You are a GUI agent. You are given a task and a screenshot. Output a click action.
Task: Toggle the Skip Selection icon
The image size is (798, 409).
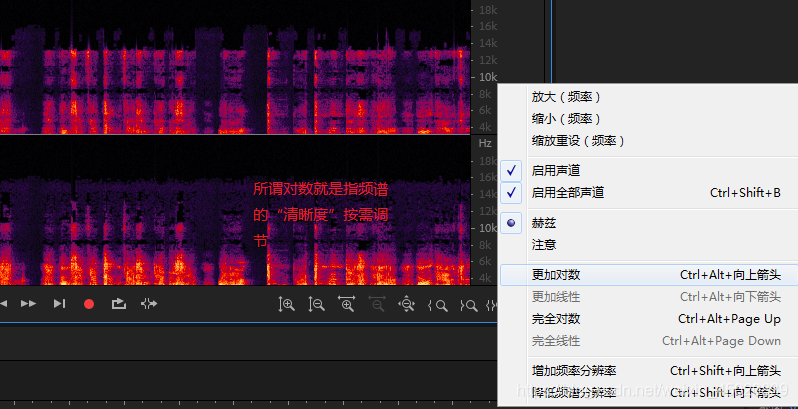click(x=149, y=304)
